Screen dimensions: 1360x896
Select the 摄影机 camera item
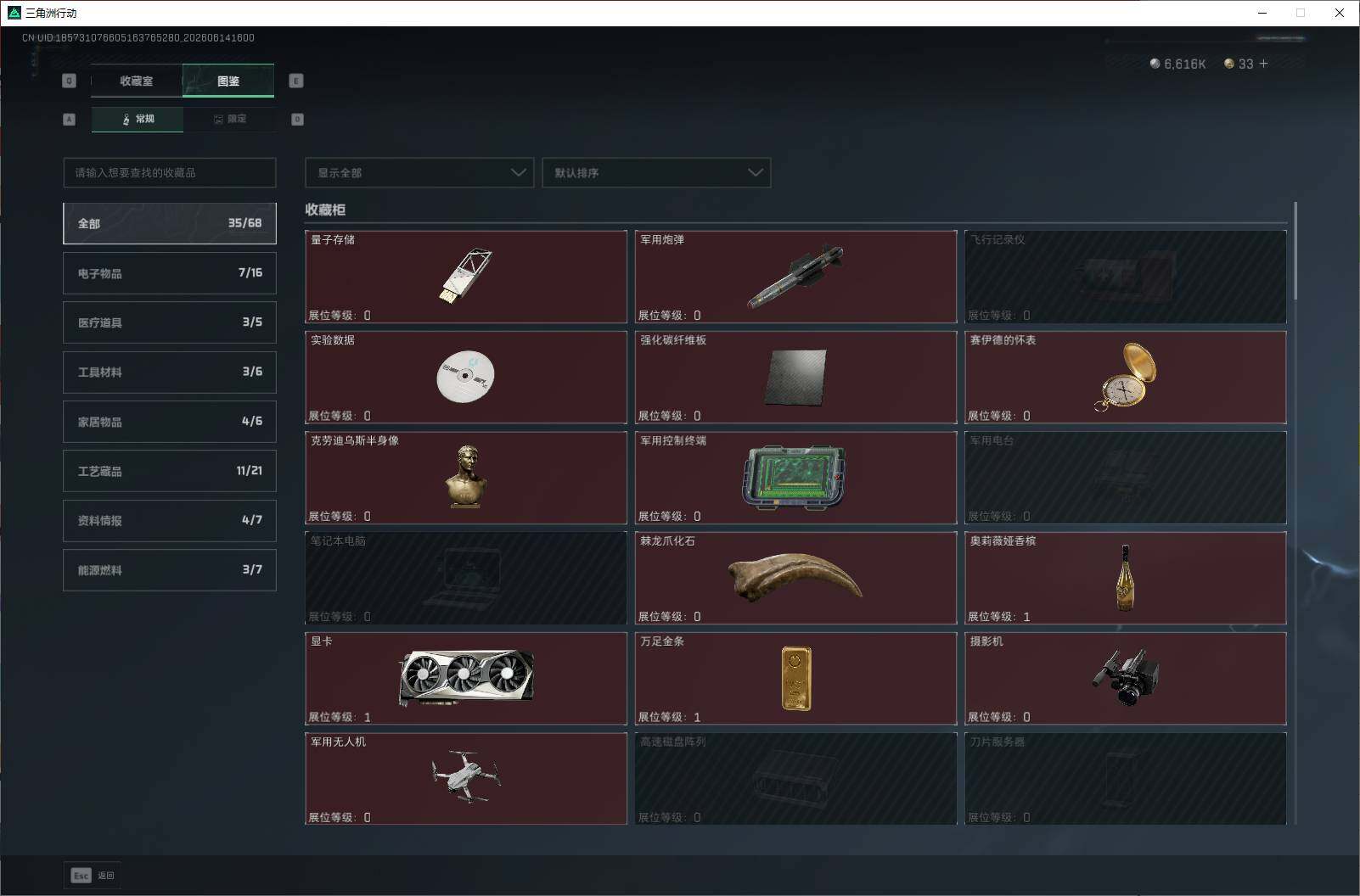tap(1126, 679)
